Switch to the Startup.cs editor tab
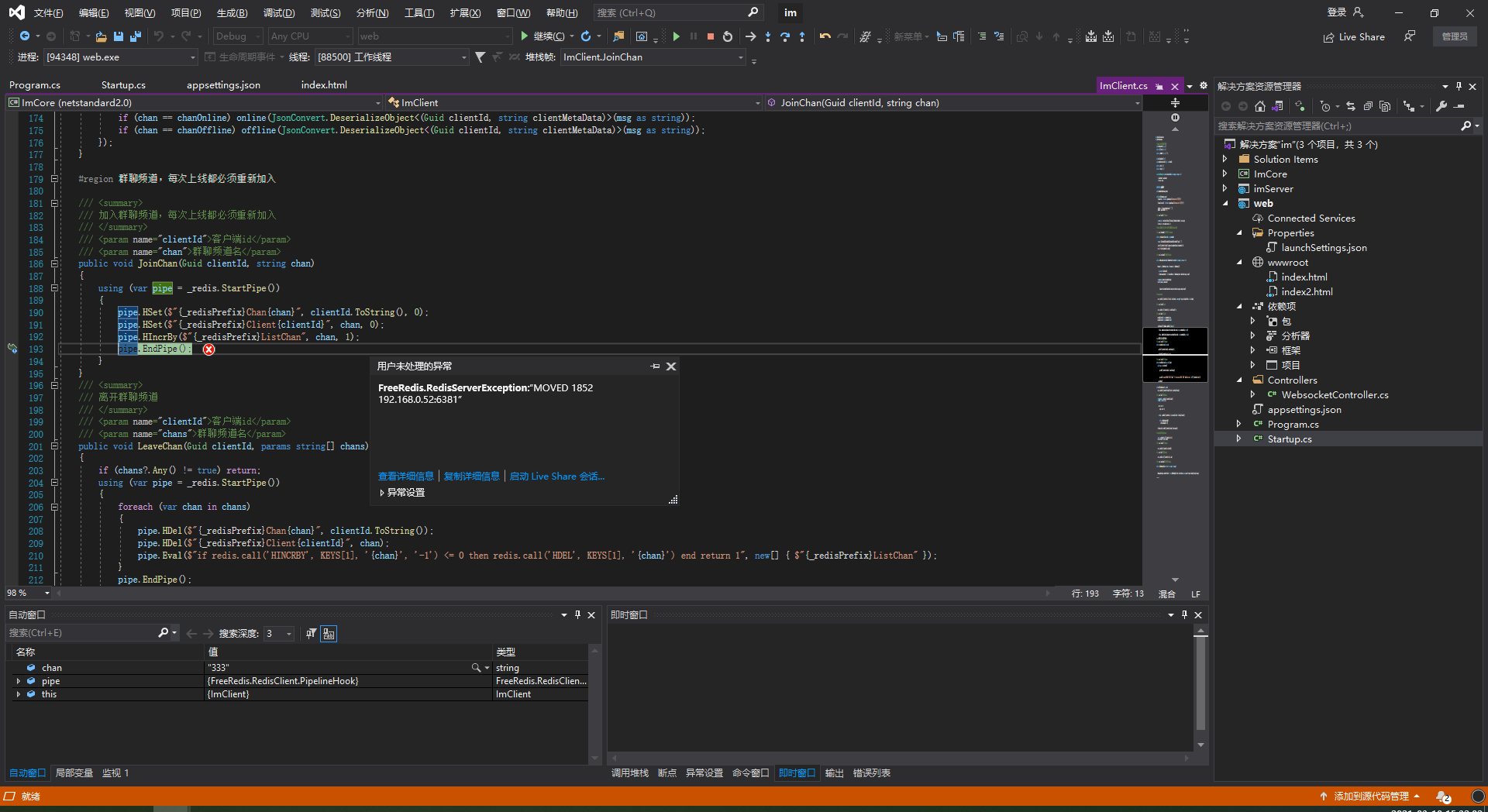Viewport: 1488px width, 812px height. 123,85
